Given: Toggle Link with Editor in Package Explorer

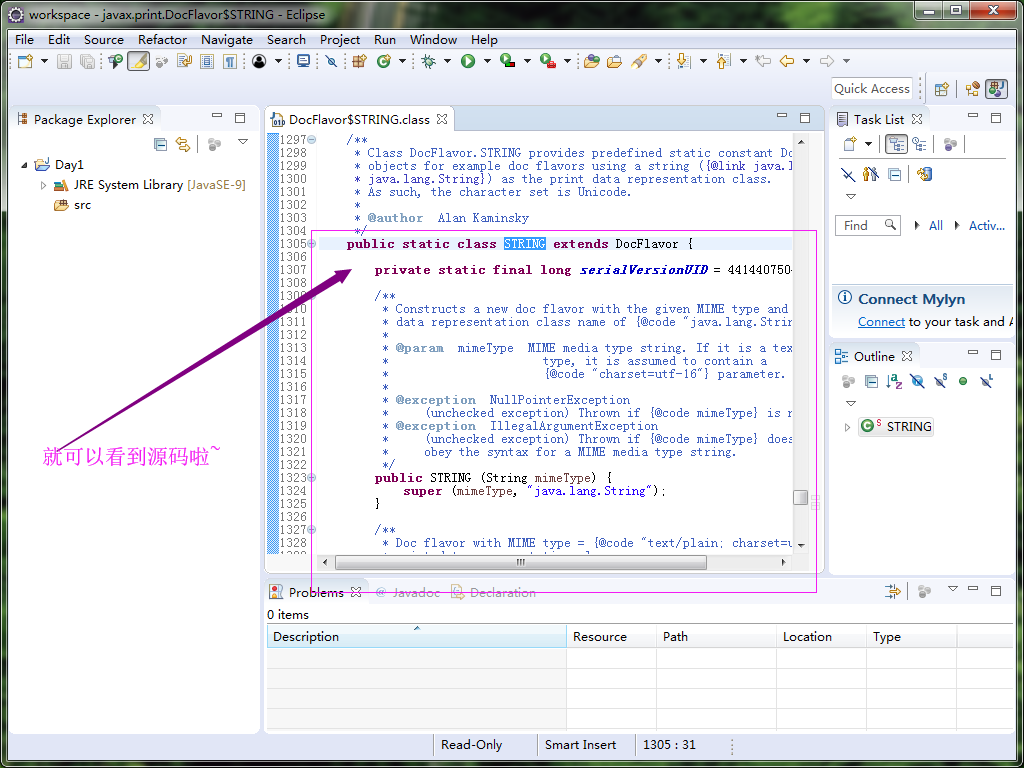Looking at the screenshot, I should click(x=183, y=145).
